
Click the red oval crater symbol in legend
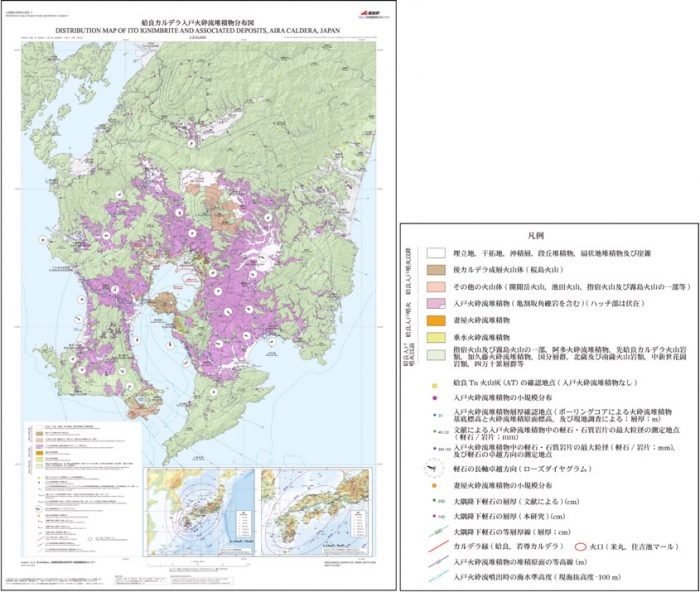(581, 547)
